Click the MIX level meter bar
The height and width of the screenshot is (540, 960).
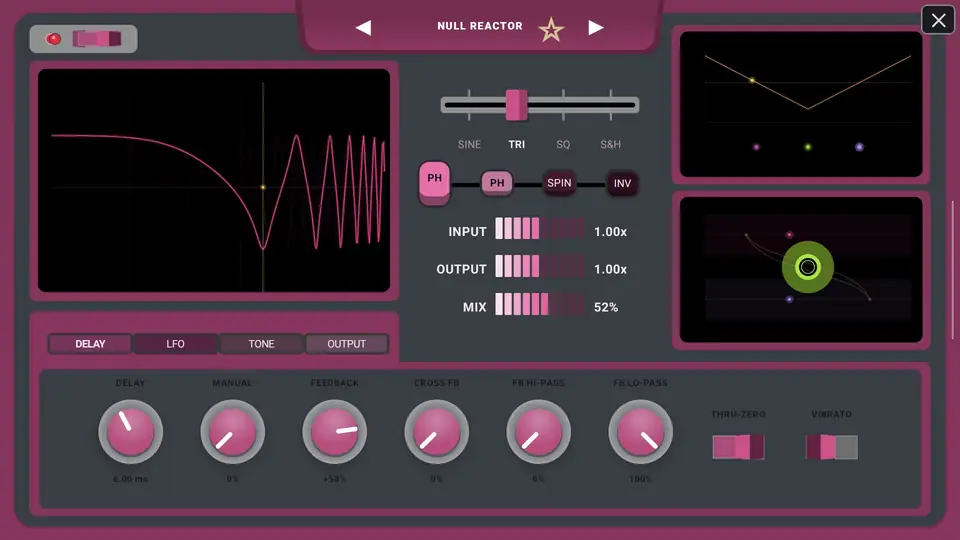[539, 304]
